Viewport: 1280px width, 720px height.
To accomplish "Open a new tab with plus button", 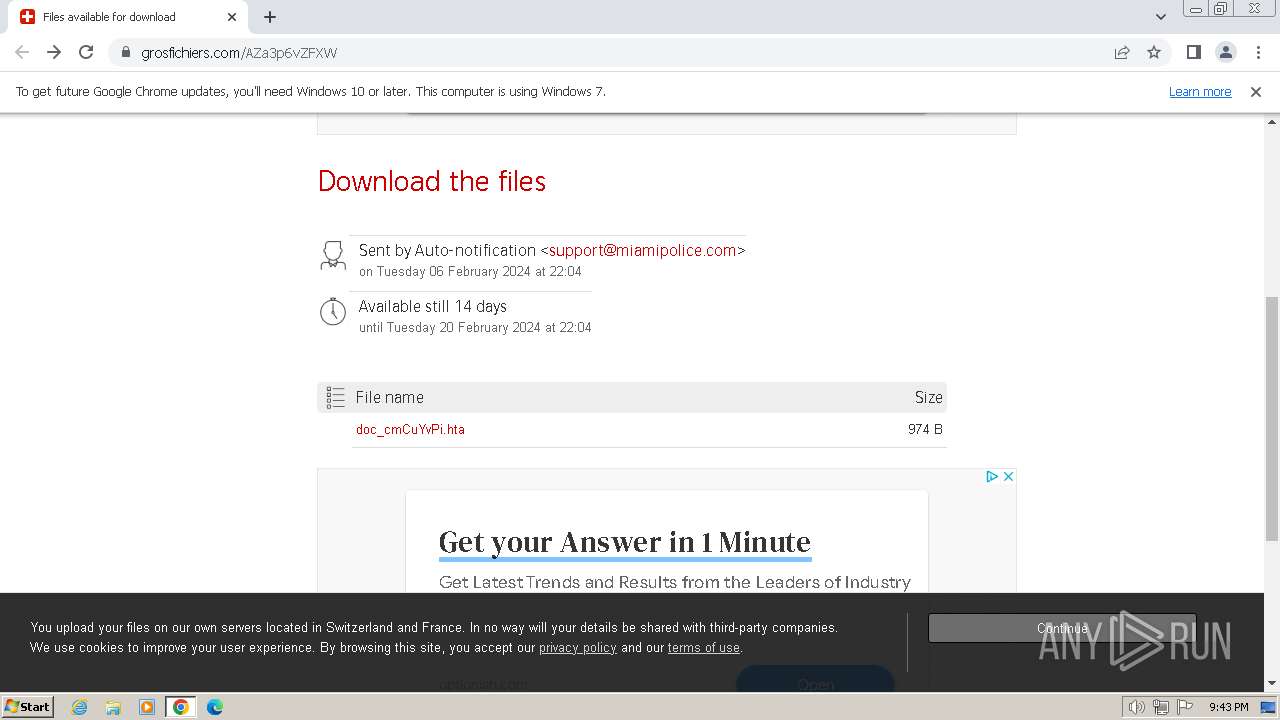I will pos(270,17).
